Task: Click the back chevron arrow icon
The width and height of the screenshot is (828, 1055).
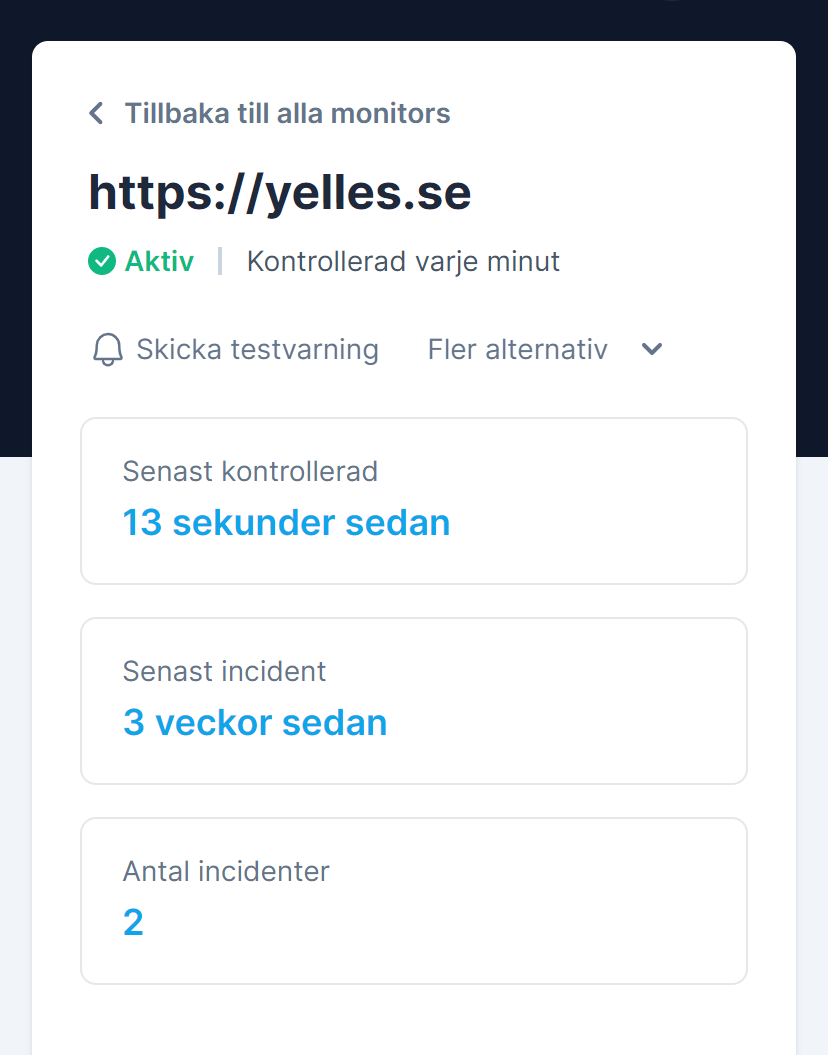Action: 96,113
